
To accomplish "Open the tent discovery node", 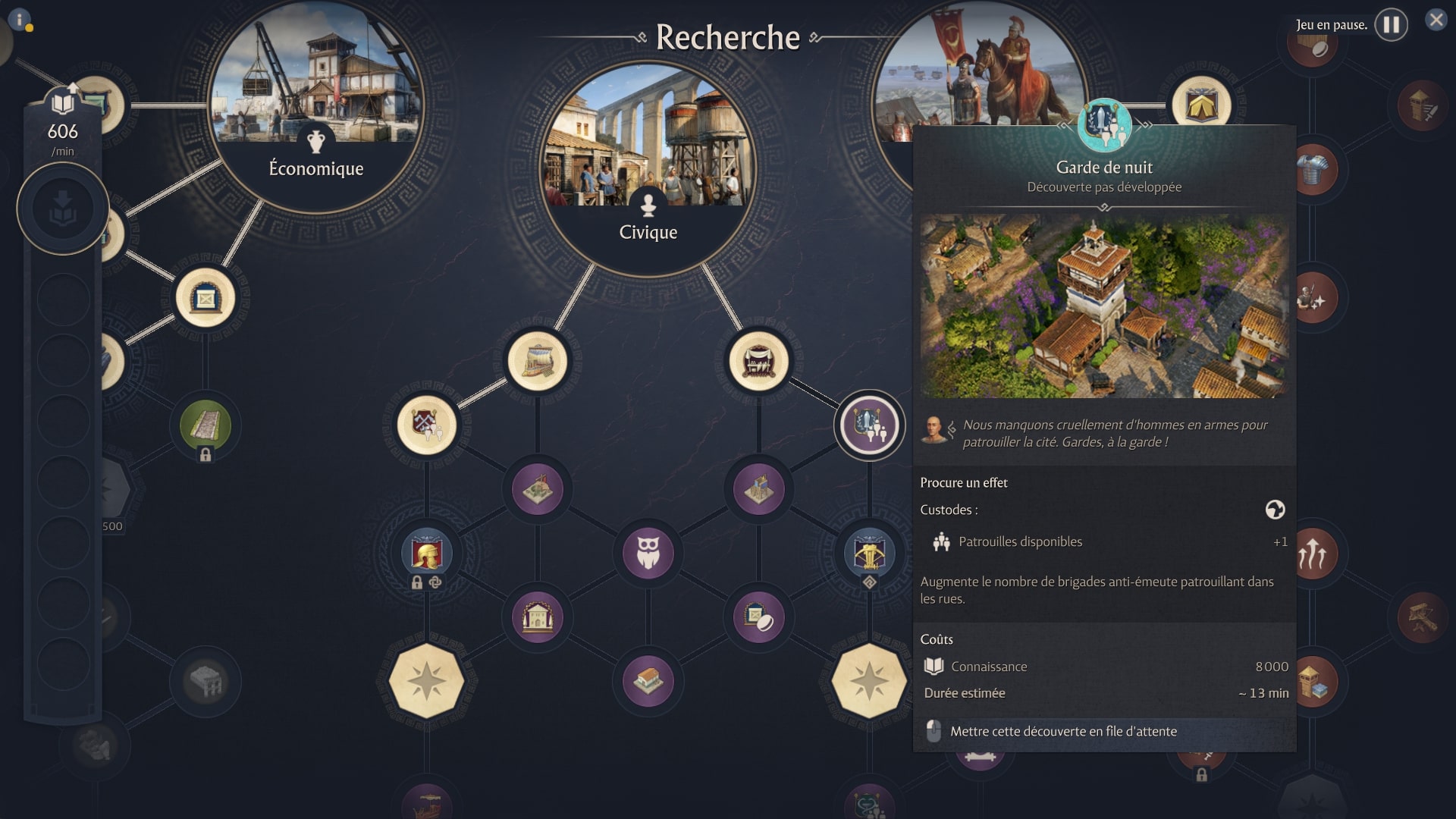I will tap(1200, 105).
